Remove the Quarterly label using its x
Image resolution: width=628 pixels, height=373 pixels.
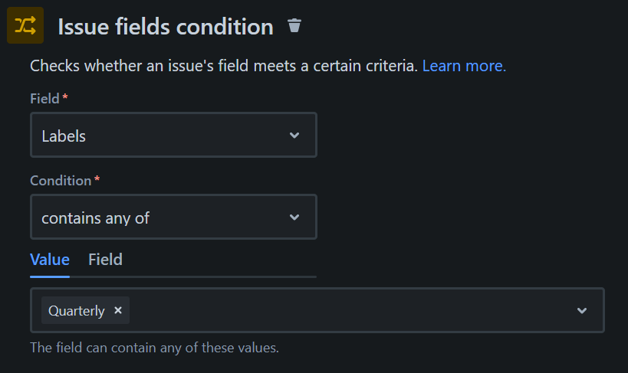(118, 310)
